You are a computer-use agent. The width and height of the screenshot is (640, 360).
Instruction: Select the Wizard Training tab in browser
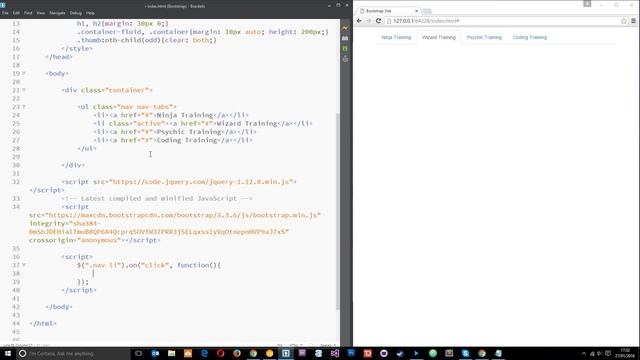click(x=439, y=37)
